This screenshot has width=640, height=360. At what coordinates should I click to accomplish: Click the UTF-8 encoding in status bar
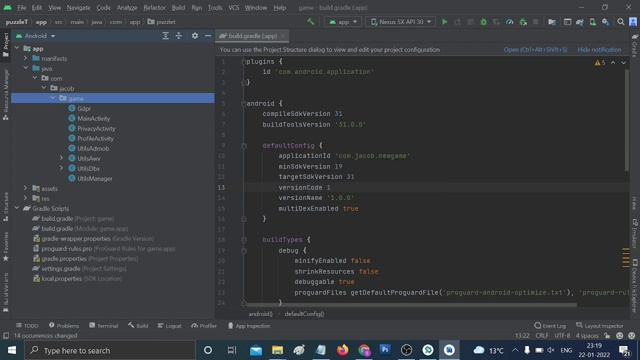click(x=562, y=336)
